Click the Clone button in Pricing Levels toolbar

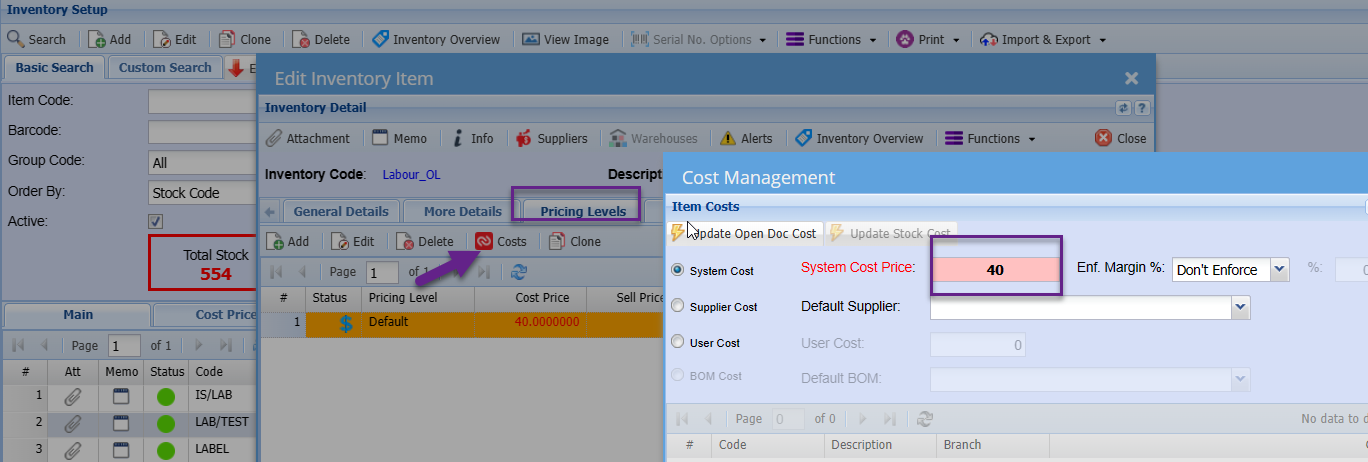pos(574,241)
